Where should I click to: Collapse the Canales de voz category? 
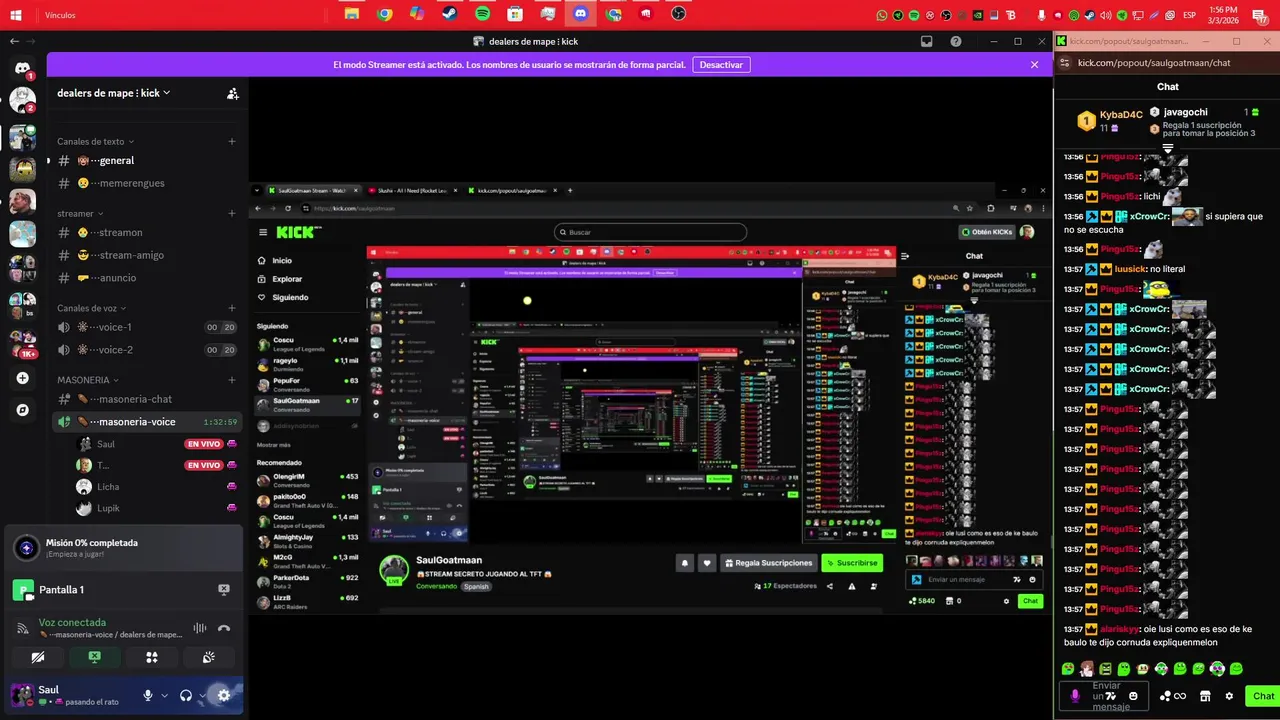pyautogui.click(x=92, y=308)
